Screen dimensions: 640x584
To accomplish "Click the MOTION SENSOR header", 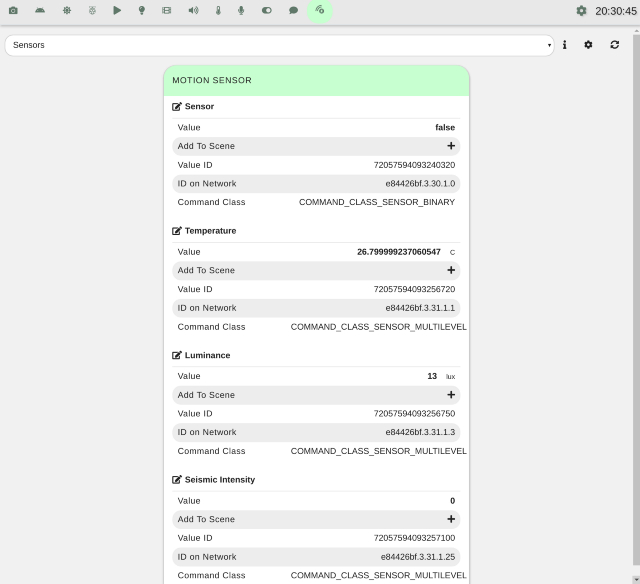I will click(x=316, y=80).
